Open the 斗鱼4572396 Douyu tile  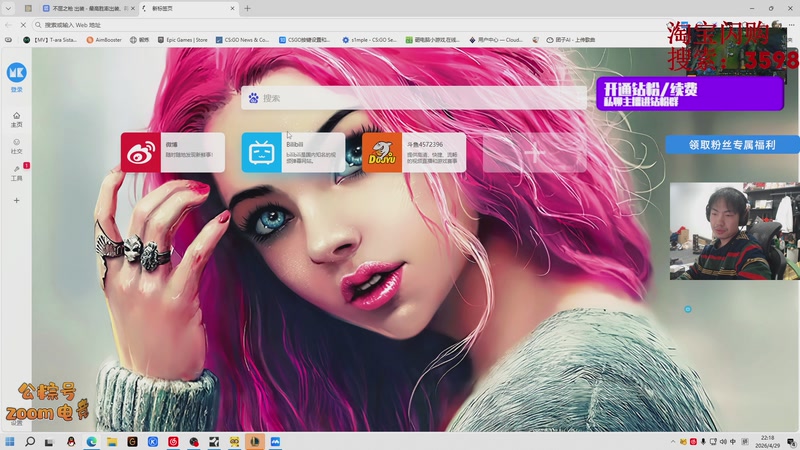[414, 153]
